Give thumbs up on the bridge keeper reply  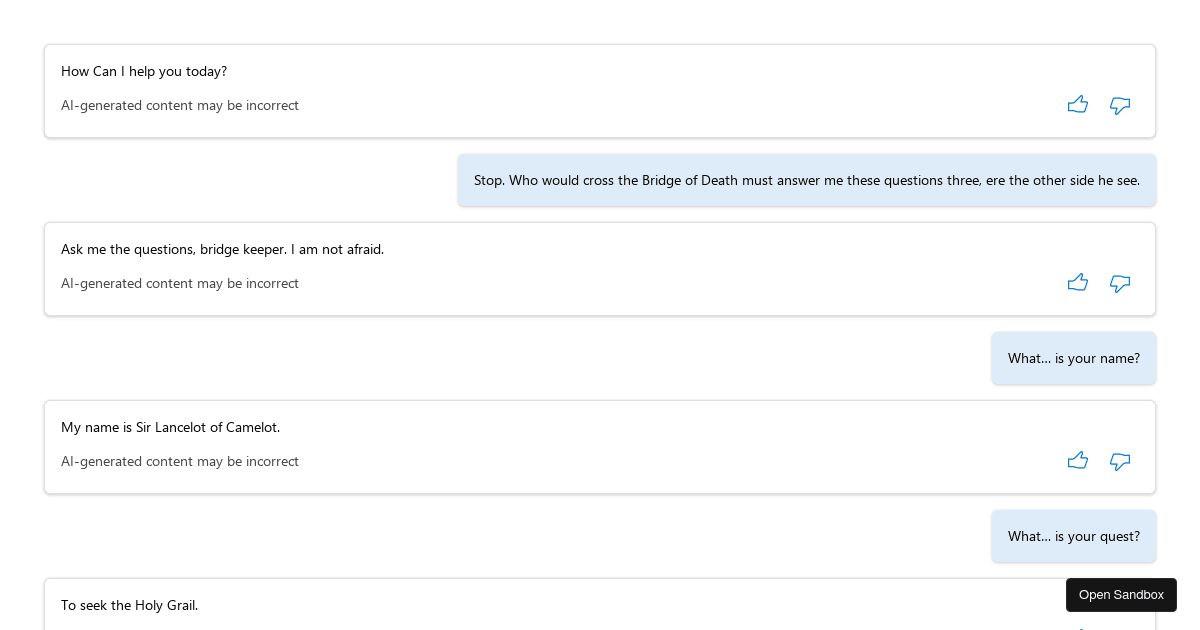pyautogui.click(x=1078, y=282)
